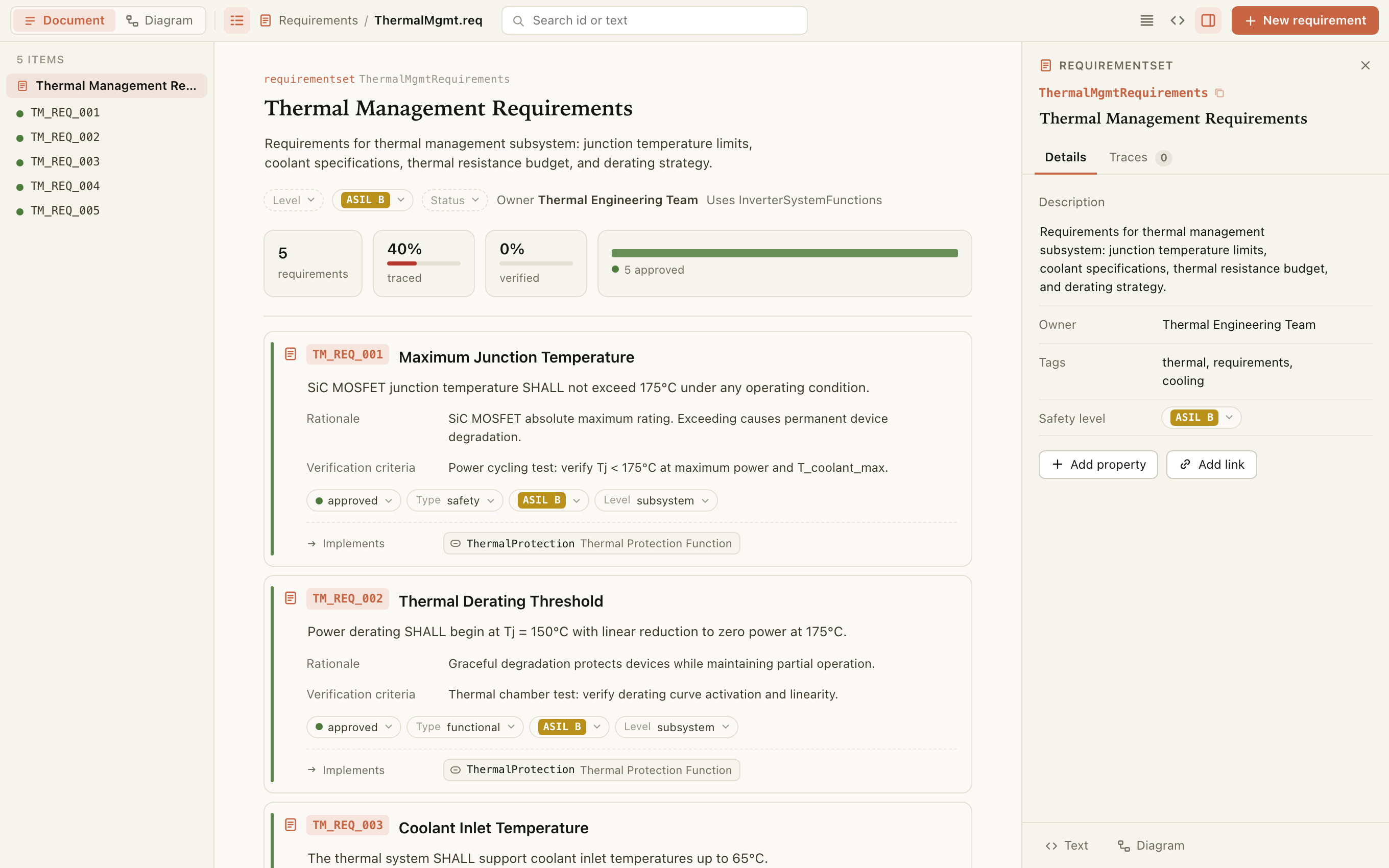Image resolution: width=1389 pixels, height=868 pixels.
Task: Select the Details tab
Action: coord(1065,157)
